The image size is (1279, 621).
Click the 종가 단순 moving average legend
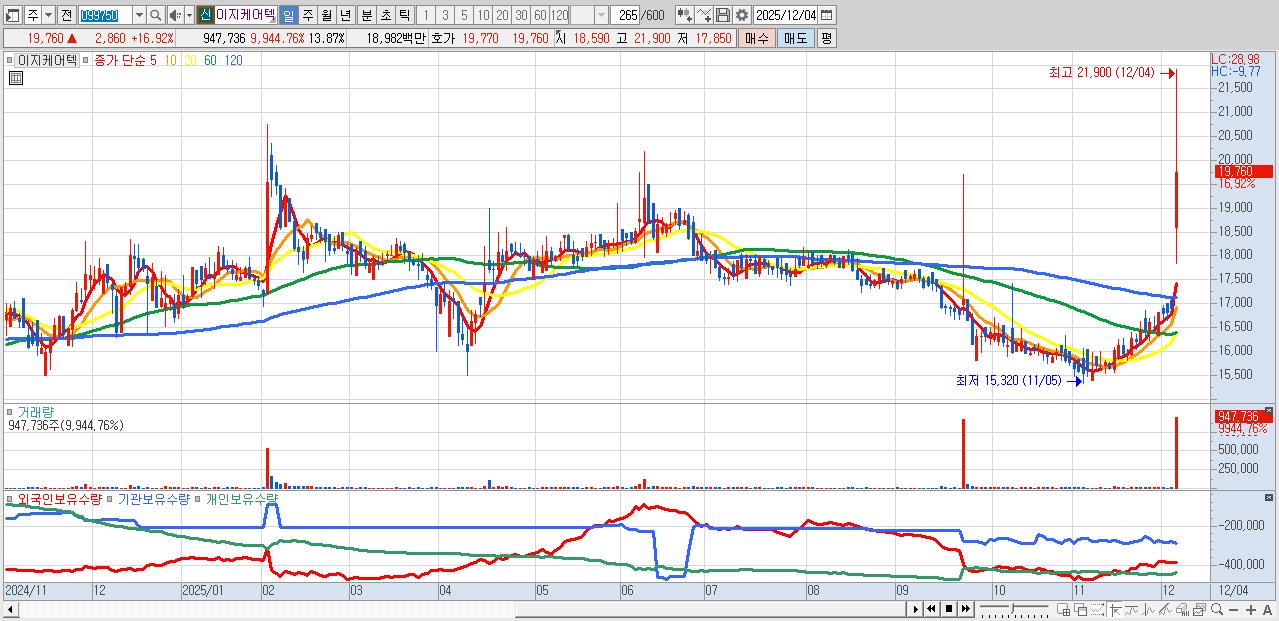pos(120,60)
